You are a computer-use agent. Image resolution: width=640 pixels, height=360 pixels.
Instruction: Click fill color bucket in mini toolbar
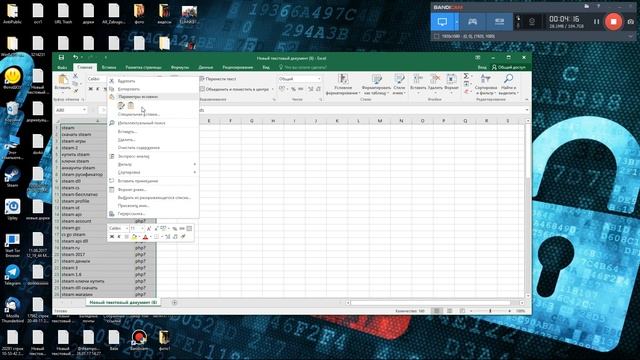(134, 237)
